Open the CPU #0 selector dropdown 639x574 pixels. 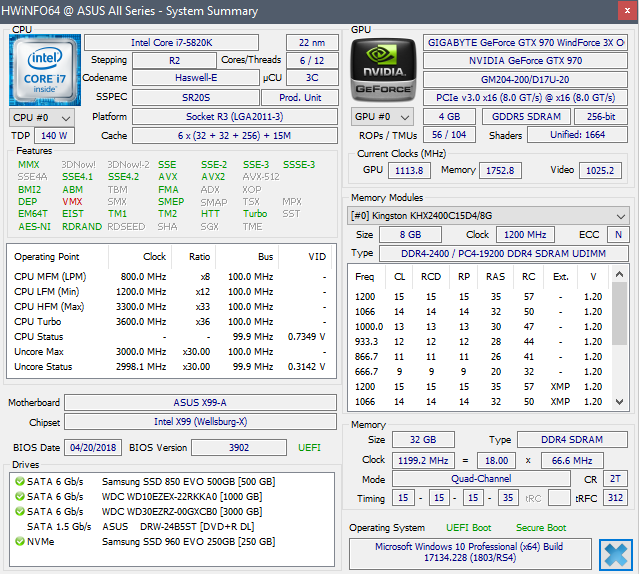[x=42, y=118]
